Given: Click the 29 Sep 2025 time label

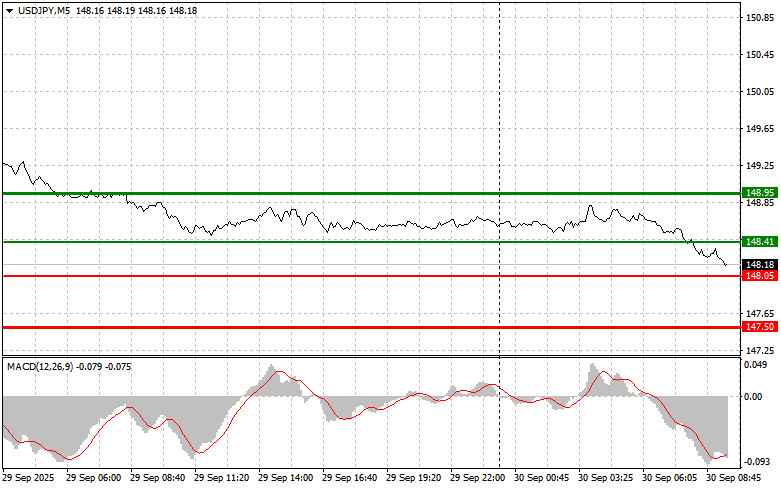Looking at the screenshot, I should [x=28, y=478].
